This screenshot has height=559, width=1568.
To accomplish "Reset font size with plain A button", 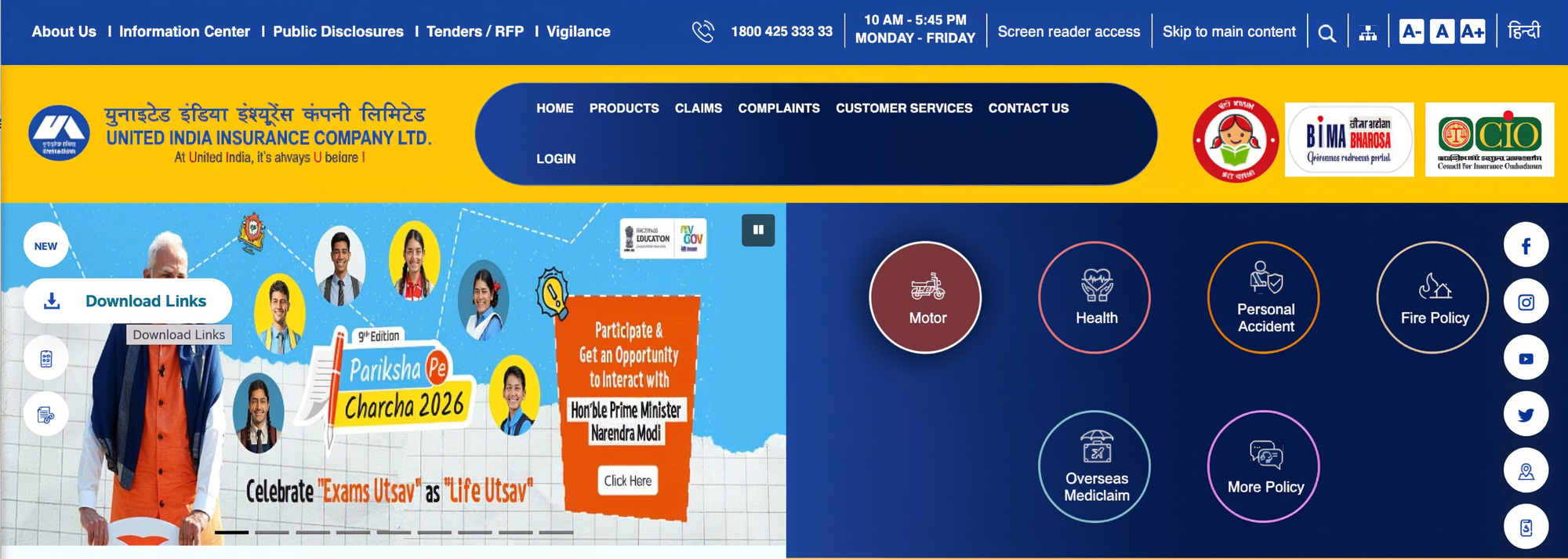I will 1442,32.
